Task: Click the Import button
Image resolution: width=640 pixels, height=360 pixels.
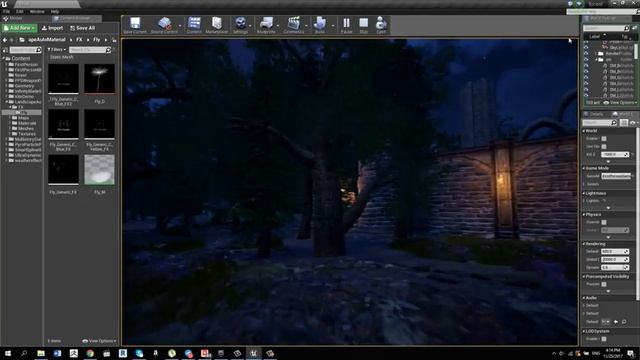Action: point(53,28)
